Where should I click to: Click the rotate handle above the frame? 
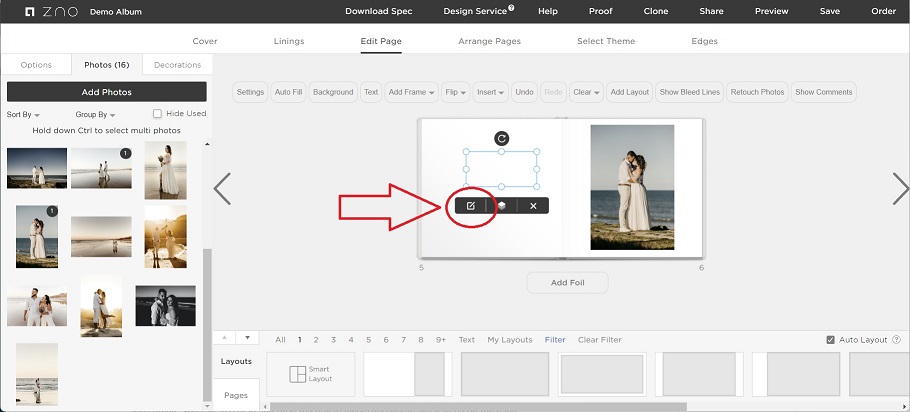point(502,138)
